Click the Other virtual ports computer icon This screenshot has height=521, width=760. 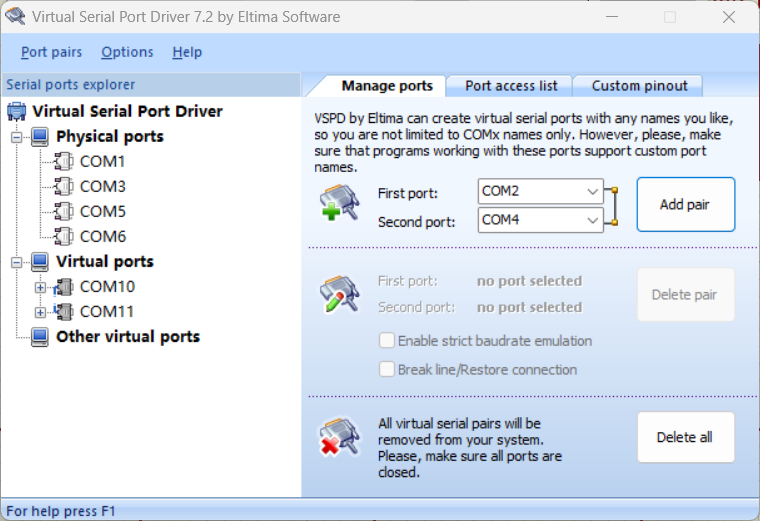tap(40, 337)
